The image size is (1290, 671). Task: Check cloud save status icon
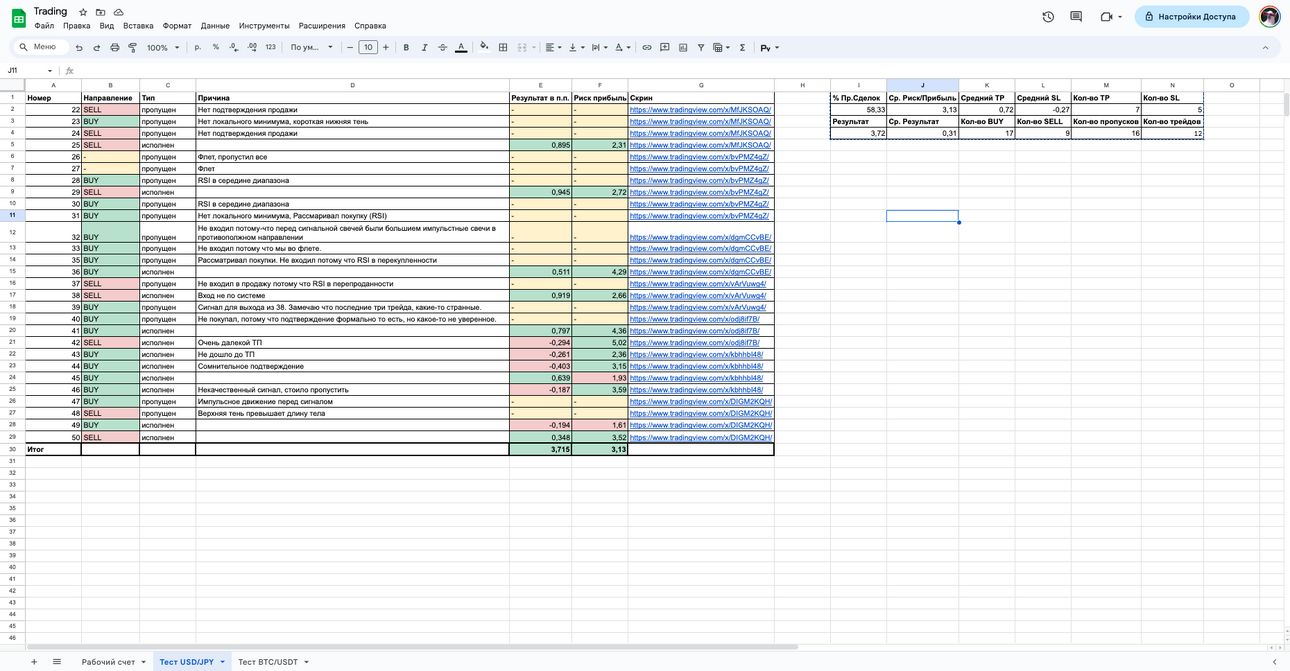point(118,12)
